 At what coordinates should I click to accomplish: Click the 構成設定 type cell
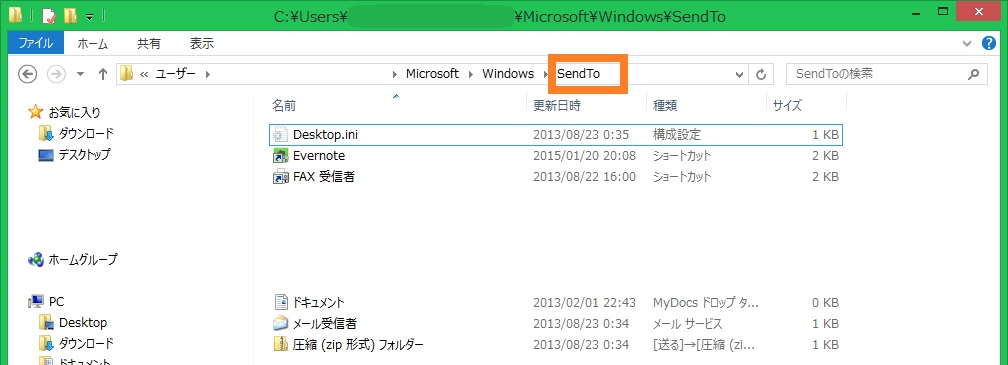pyautogui.click(x=677, y=135)
